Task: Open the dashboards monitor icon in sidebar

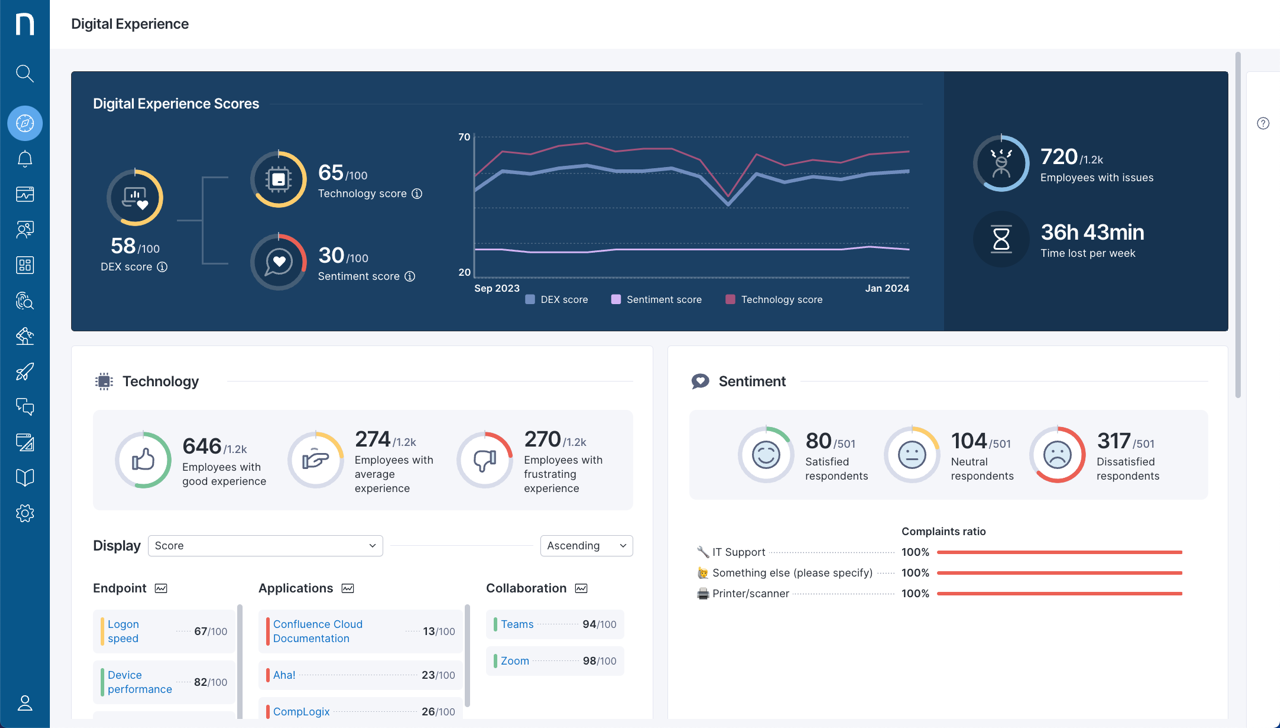Action: (25, 194)
